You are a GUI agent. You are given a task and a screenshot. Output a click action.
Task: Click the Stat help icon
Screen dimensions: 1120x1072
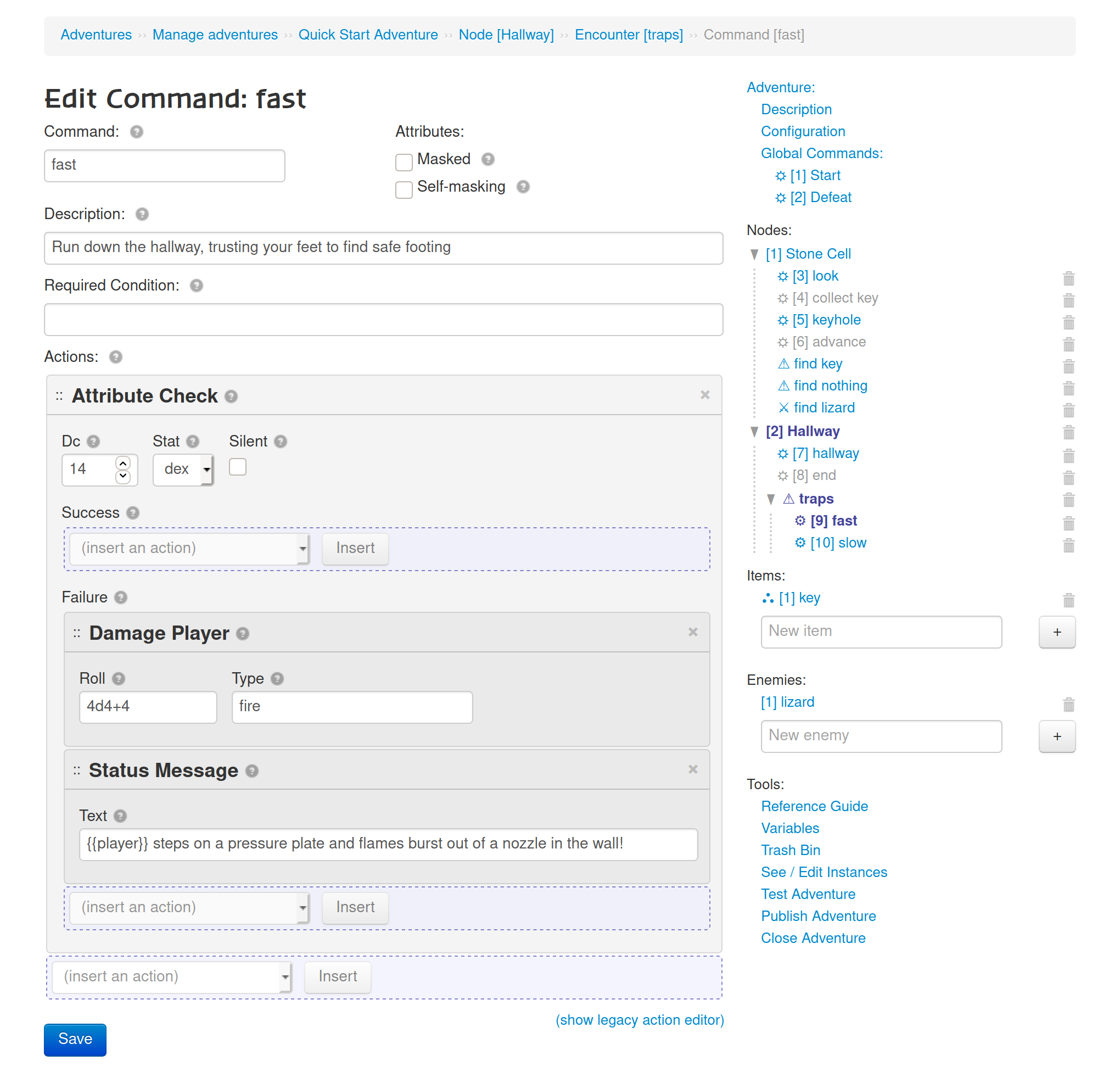click(193, 442)
